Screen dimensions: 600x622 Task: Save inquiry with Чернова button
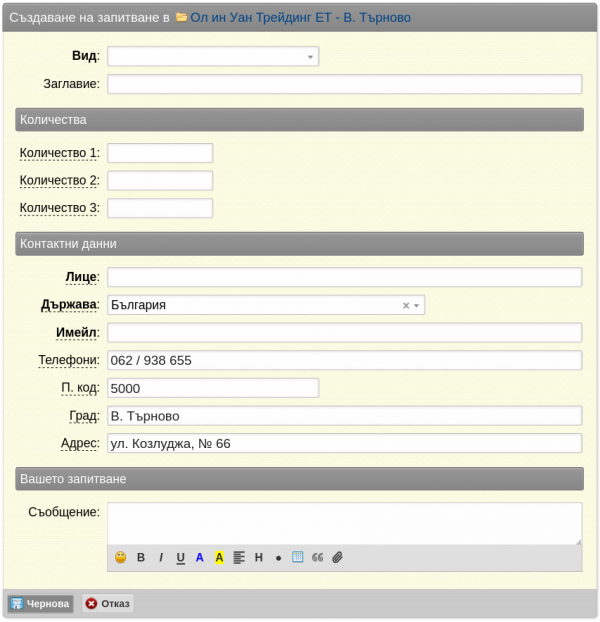point(41,604)
